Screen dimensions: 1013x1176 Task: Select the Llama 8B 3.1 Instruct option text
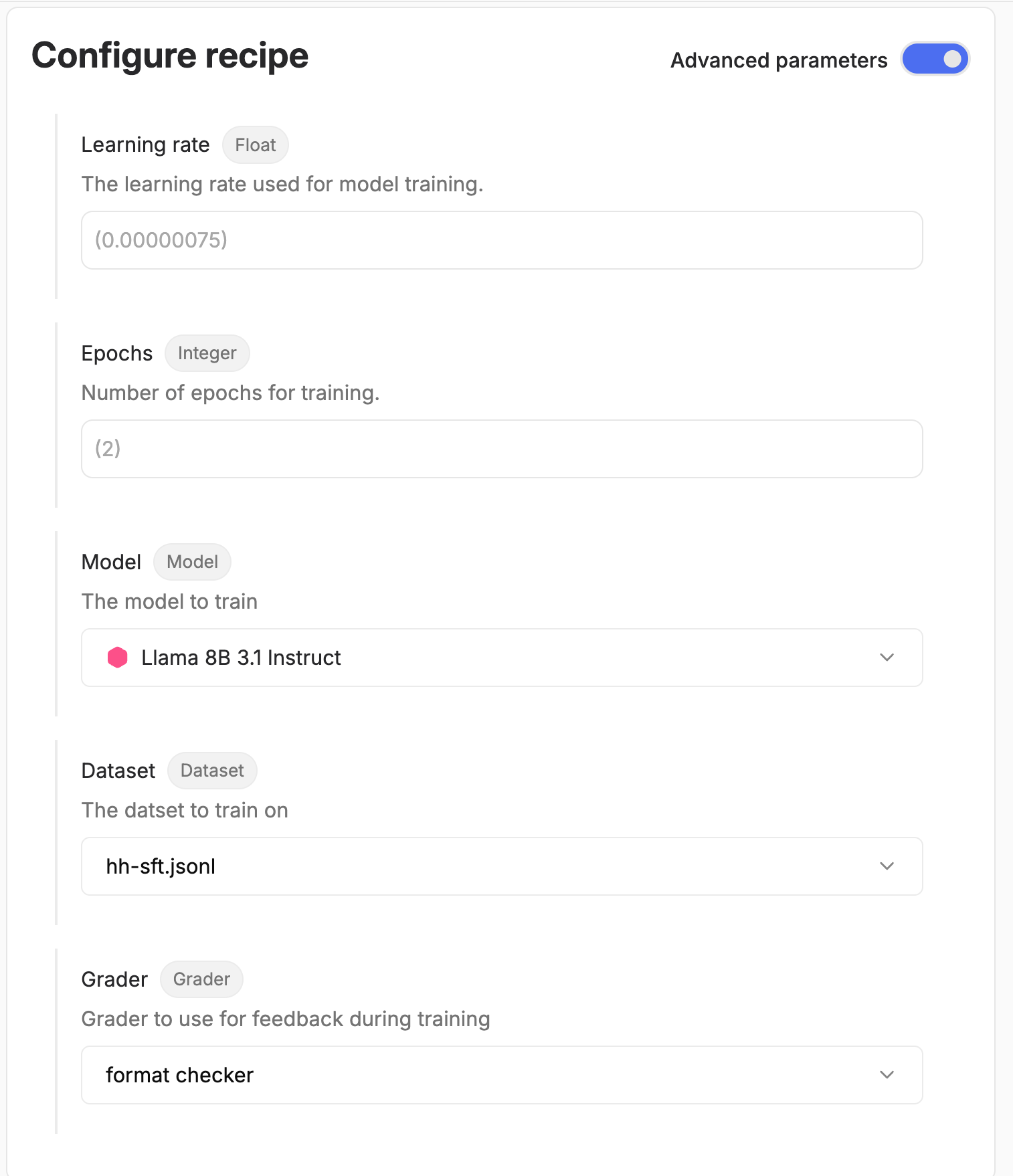pos(241,658)
